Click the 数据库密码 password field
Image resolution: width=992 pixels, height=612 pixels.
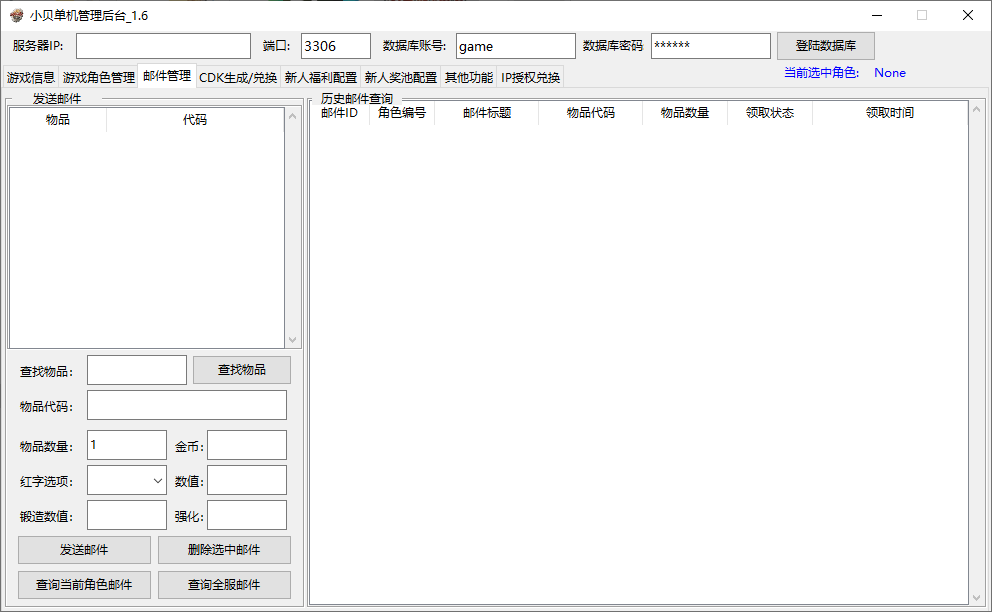711,46
